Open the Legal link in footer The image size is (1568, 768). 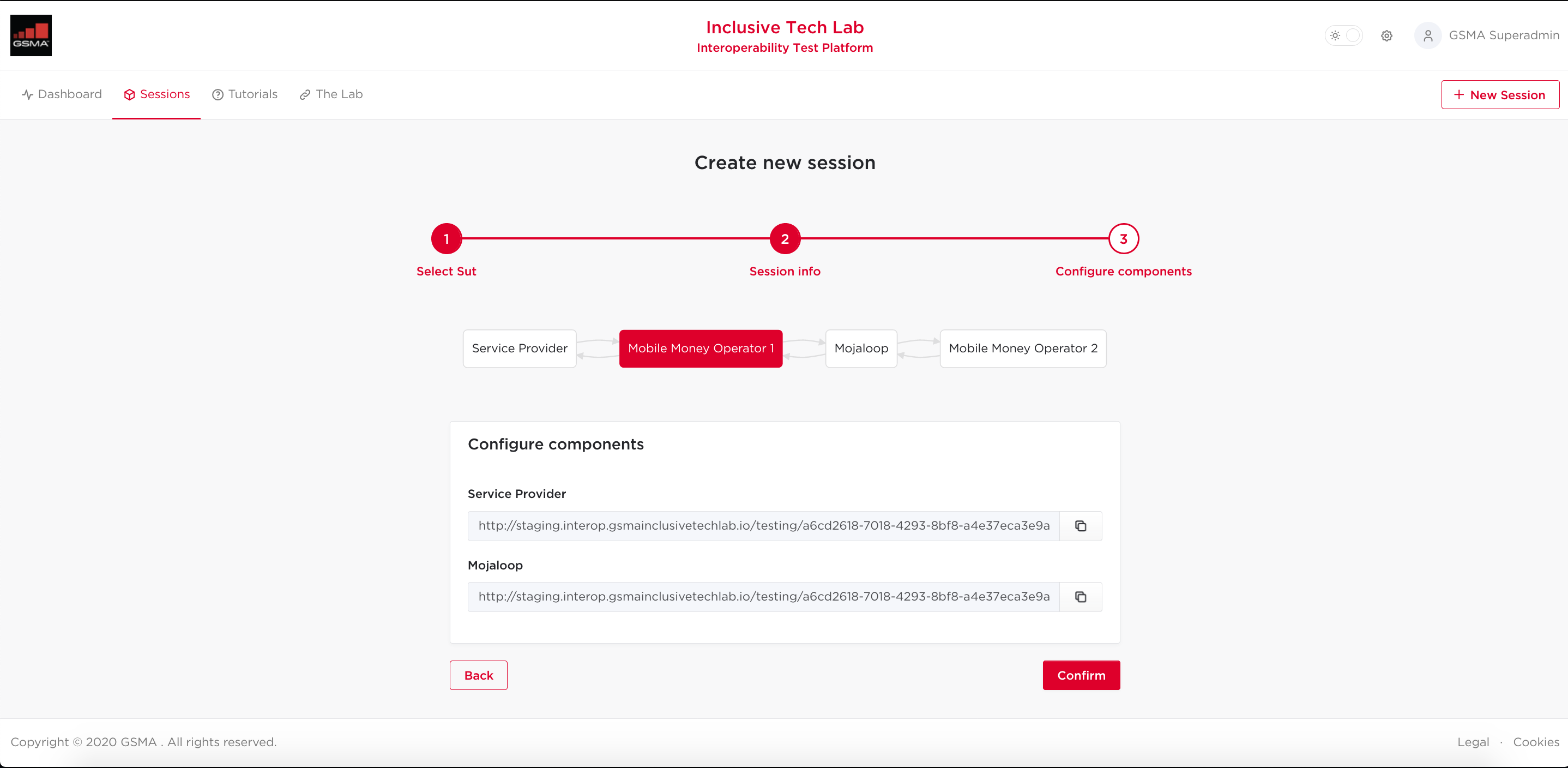coord(1473,742)
